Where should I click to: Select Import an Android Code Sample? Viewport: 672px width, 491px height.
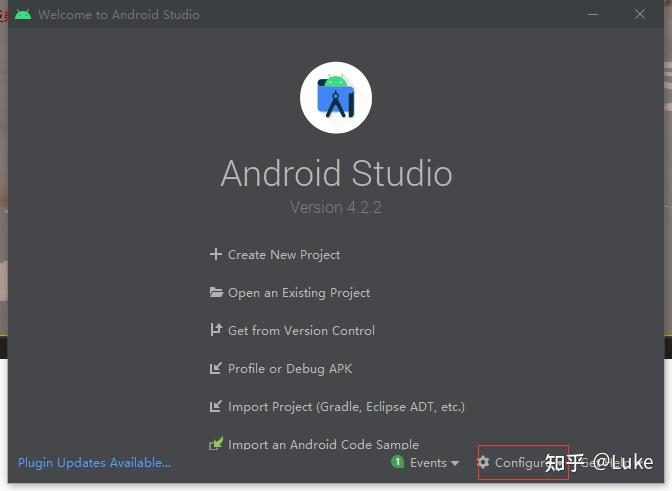(324, 444)
